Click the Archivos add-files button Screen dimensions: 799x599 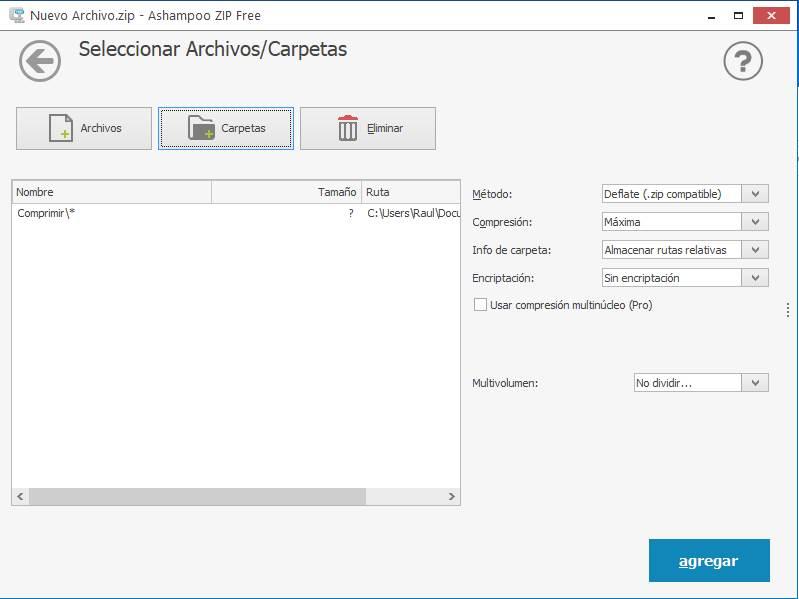(84, 128)
